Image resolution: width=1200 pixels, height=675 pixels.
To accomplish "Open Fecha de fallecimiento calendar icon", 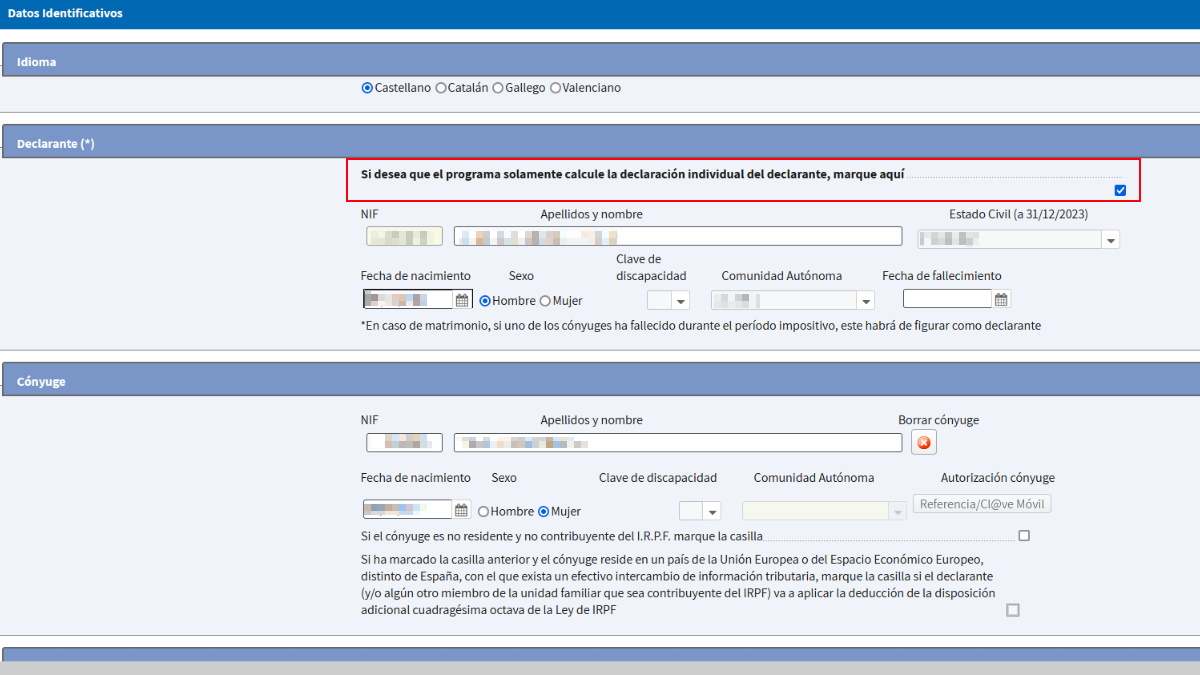I will pyautogui.click(x=1002, y=298).
